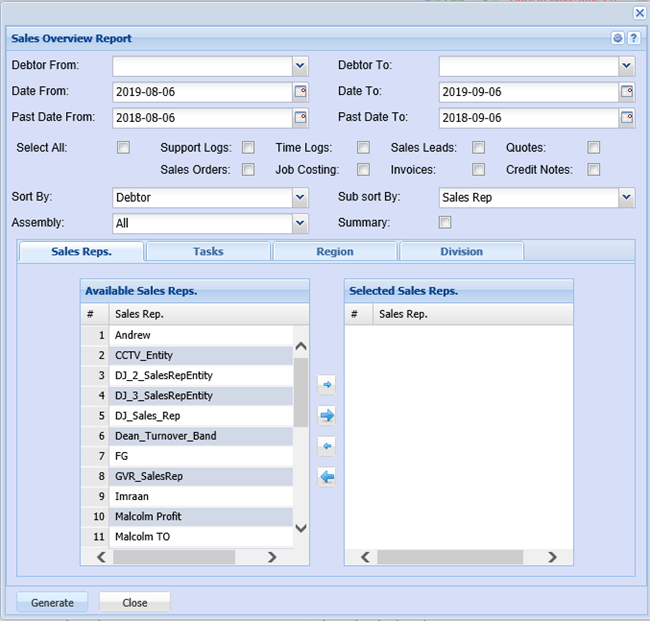Open the Date From calendar picker

(300, 92)
